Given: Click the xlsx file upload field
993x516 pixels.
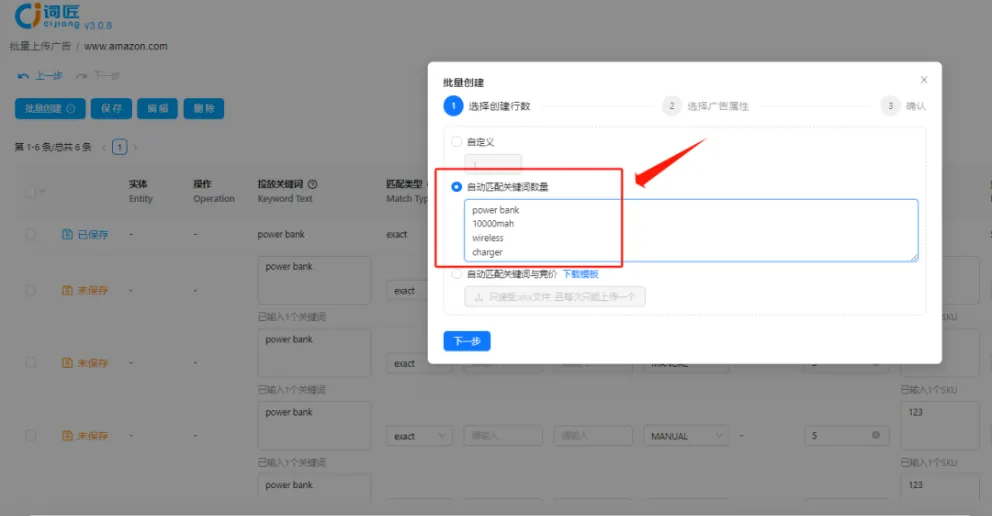Looking at the screenshot, I should [555, 297].
